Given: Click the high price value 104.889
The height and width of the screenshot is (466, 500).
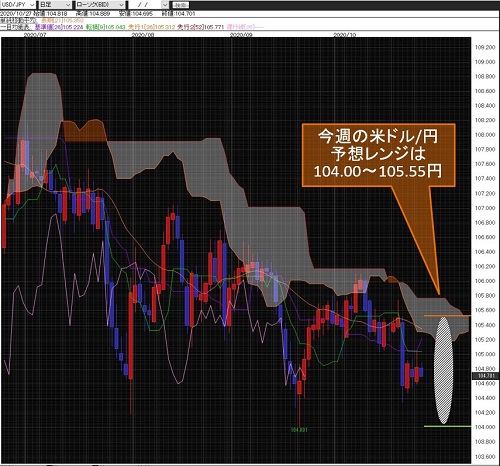Looking at the screenshot, I should [x=99, y=14].
